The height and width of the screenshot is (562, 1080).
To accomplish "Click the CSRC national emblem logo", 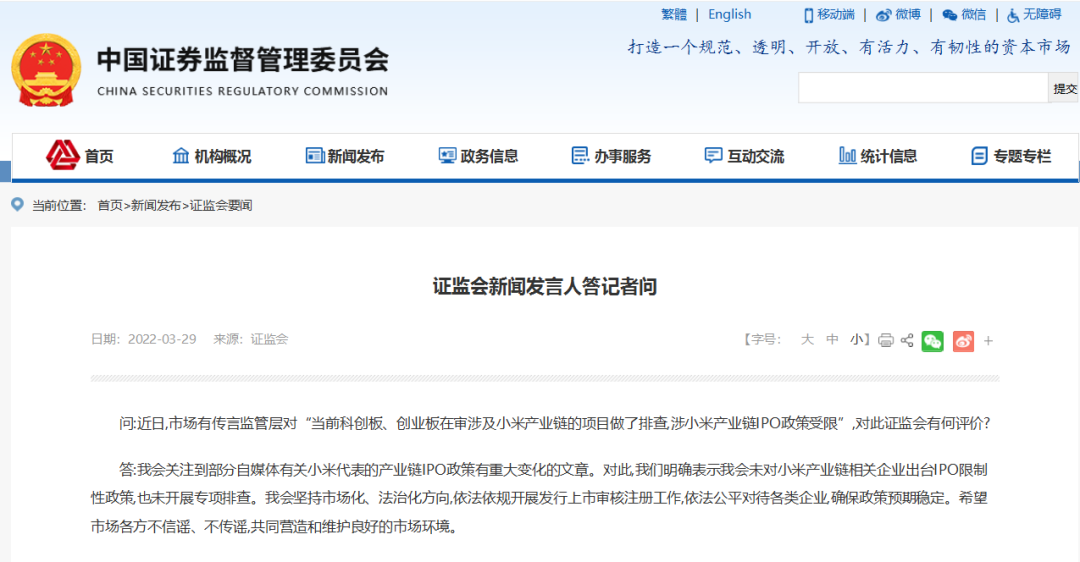I will coord(46,70).
